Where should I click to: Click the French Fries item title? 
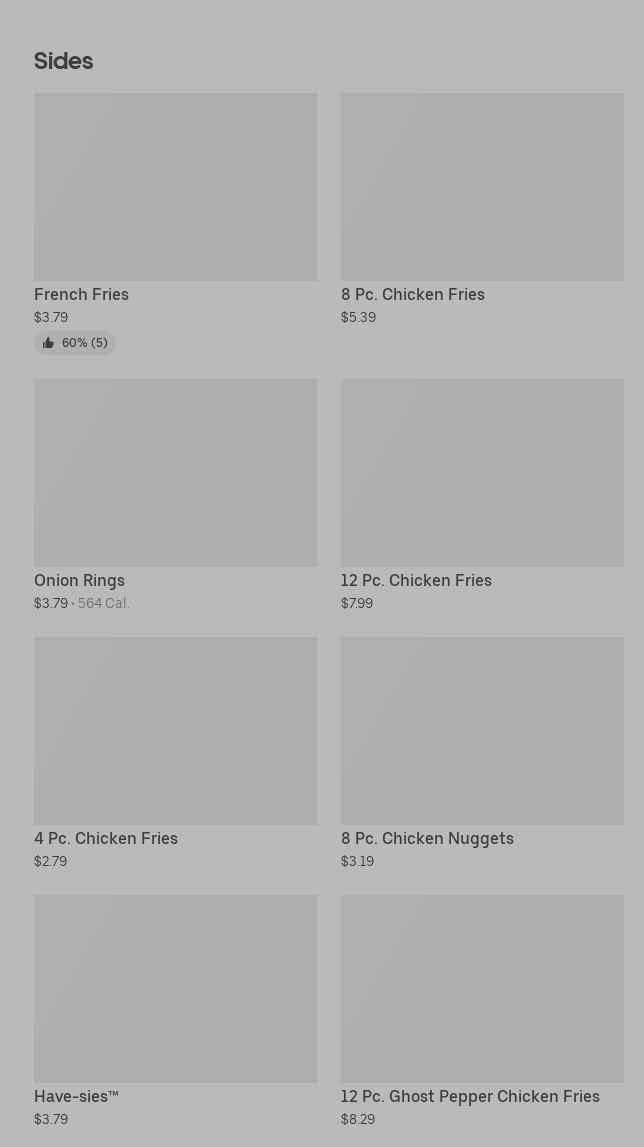pyautogui.click(x=82, y=294)
